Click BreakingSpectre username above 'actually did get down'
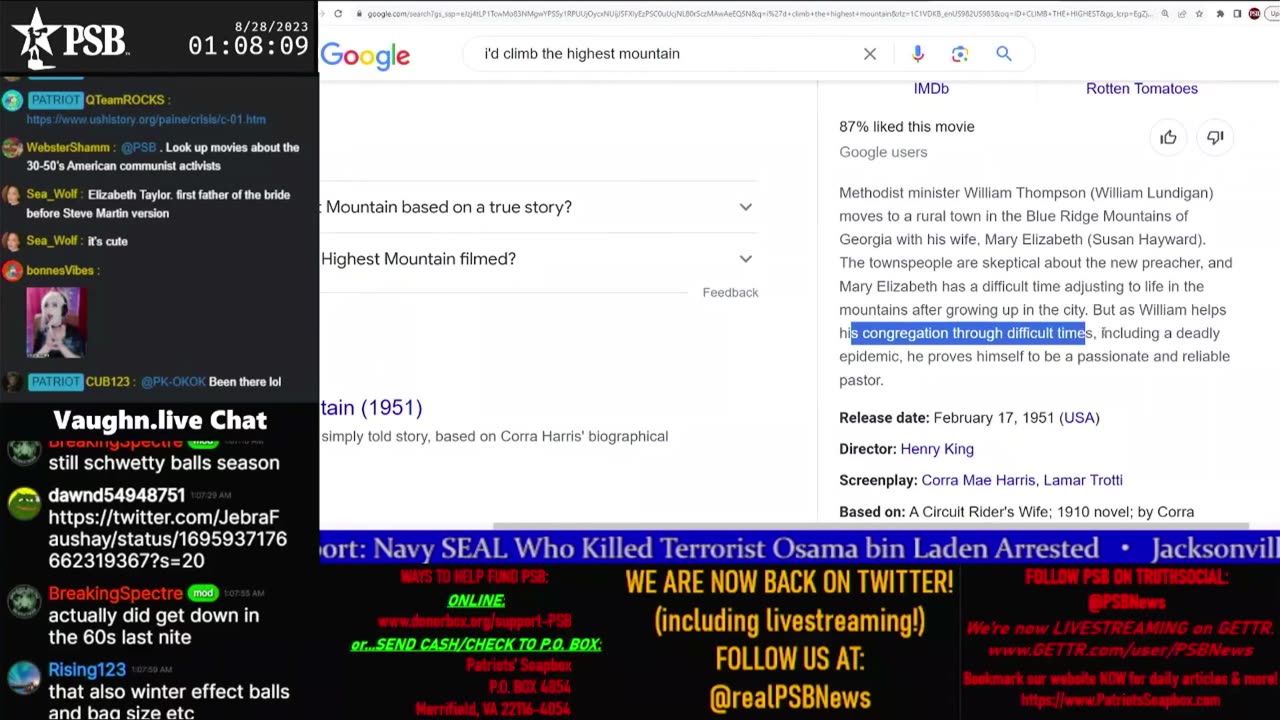Viewport: 1280px width, 720px height. pos(116,594)
